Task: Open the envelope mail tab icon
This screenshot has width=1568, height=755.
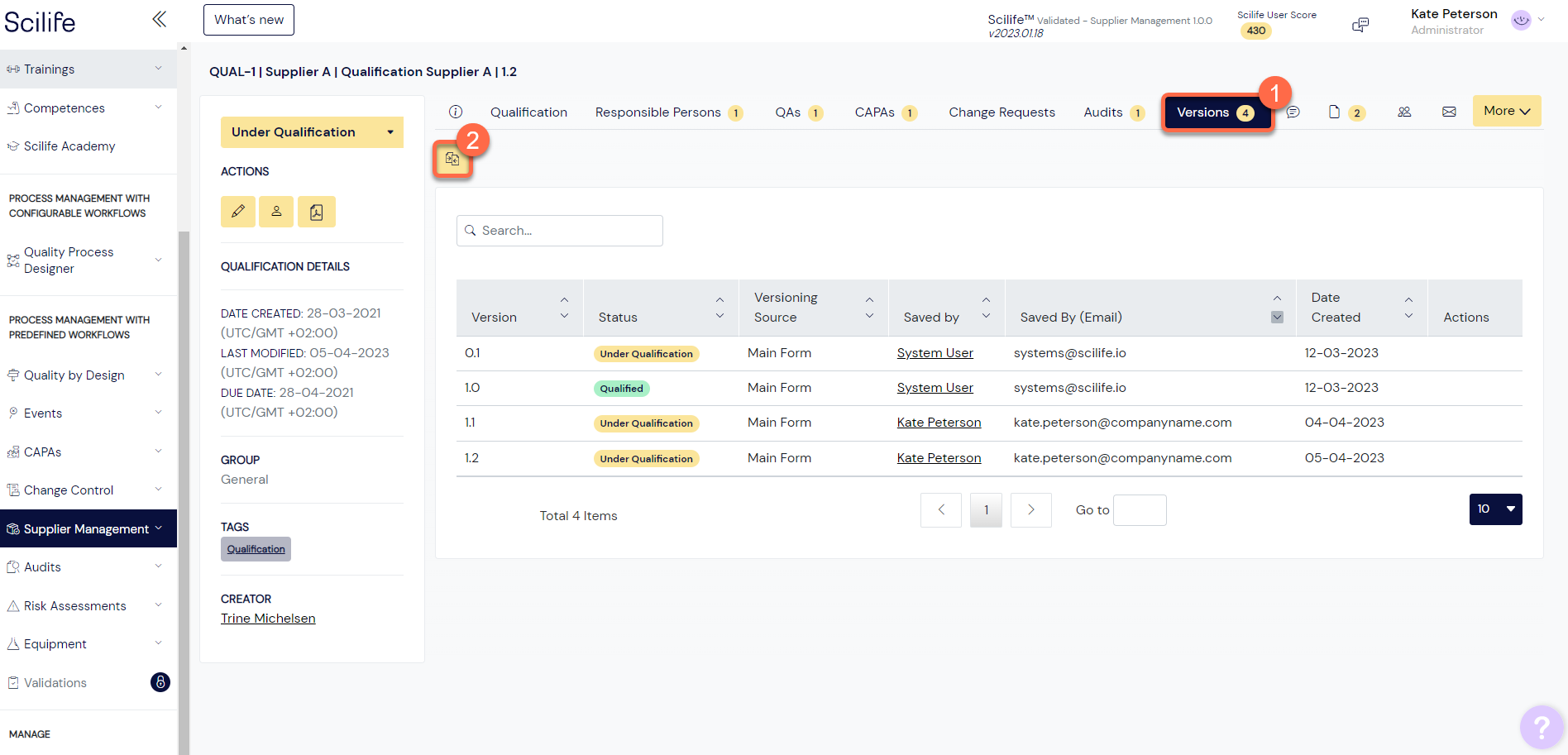Action: [1449, 112]
